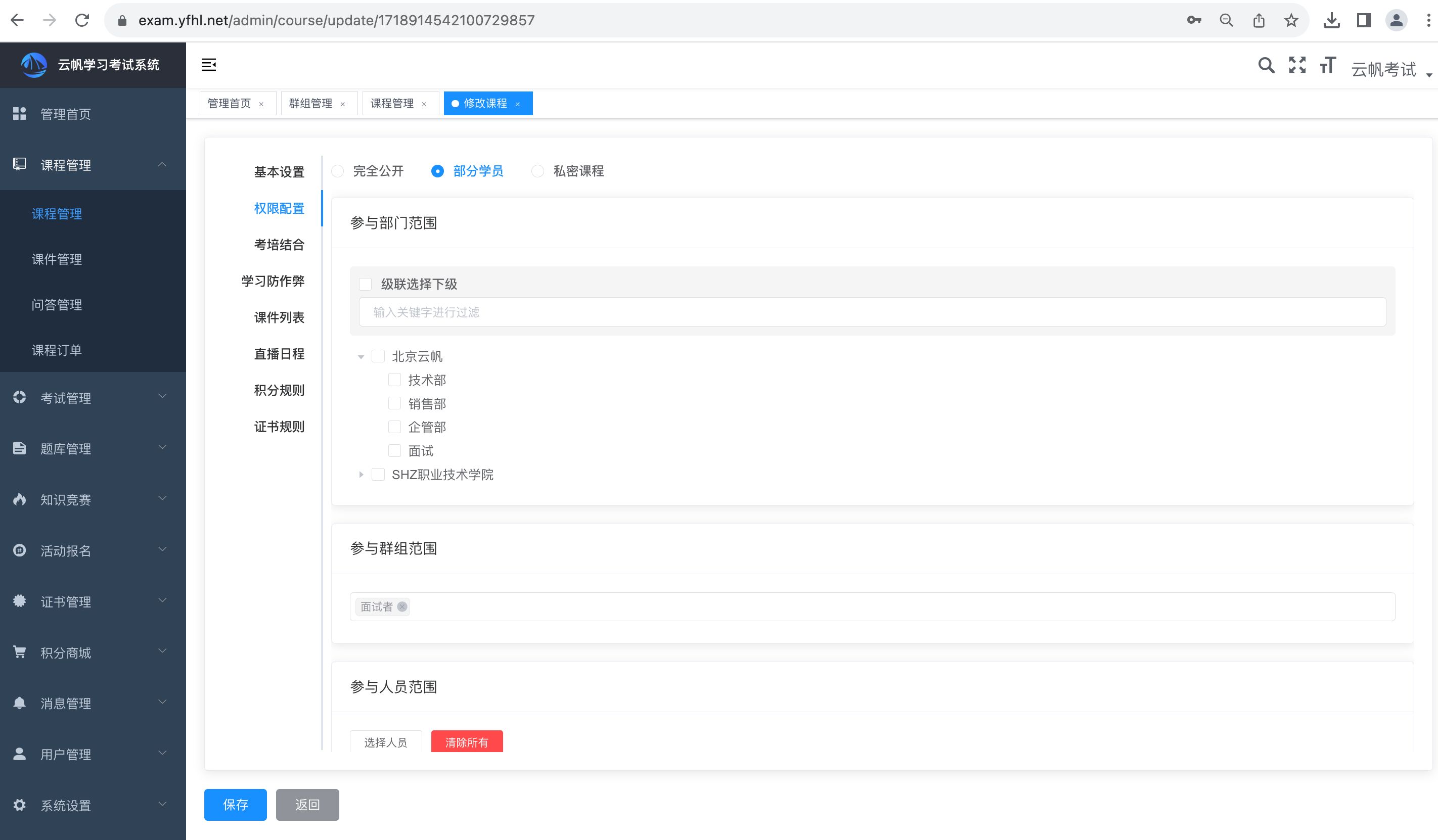Check the 级联选择下级 checkbox
1438x840 pixels.
click(x=366, y=284)
